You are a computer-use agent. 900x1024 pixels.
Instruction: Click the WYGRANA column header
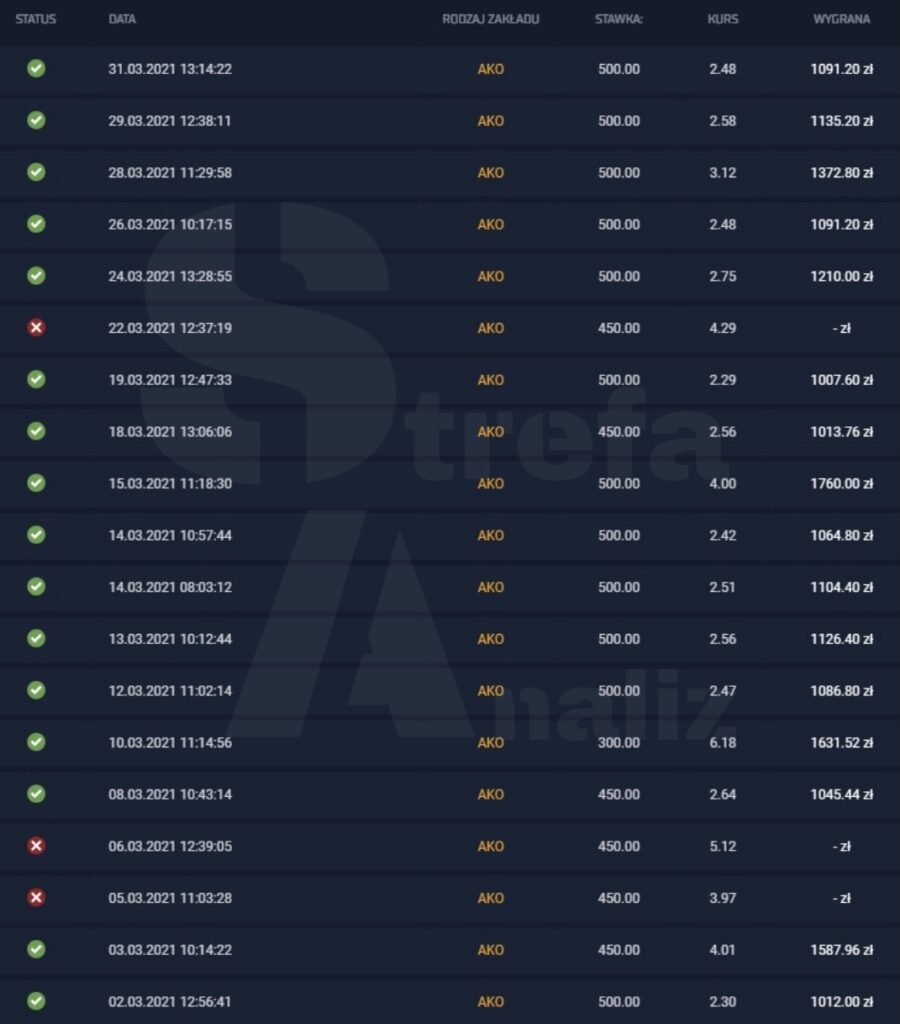[x=841, y=19]
